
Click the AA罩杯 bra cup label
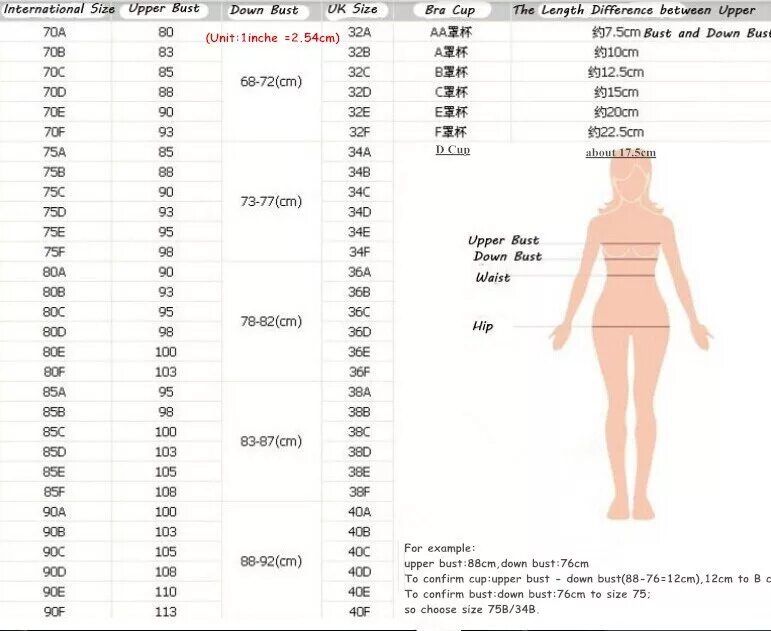(x=451, y=32)
